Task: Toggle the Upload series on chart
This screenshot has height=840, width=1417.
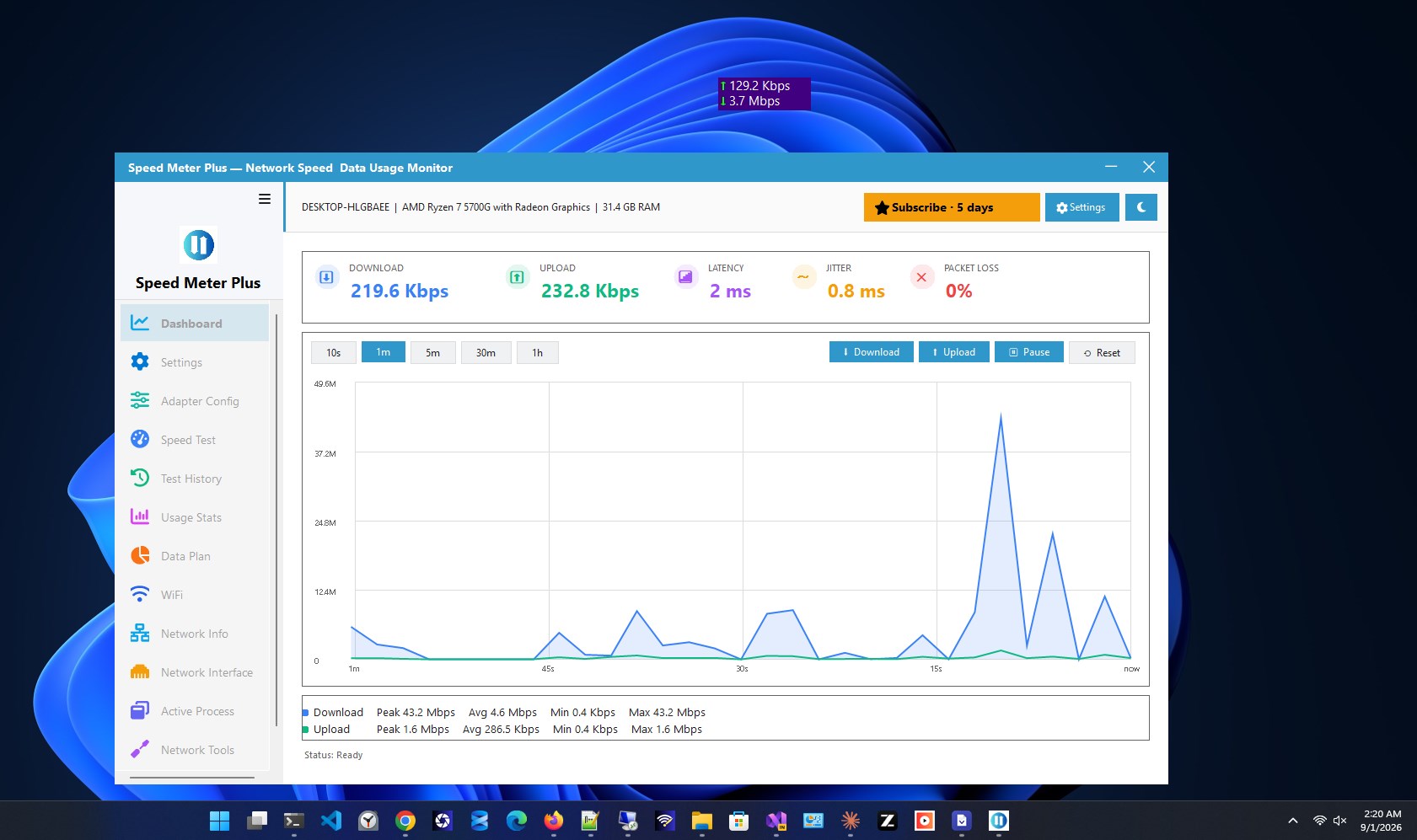Action: pyautogui.click(x=954, y=352)
